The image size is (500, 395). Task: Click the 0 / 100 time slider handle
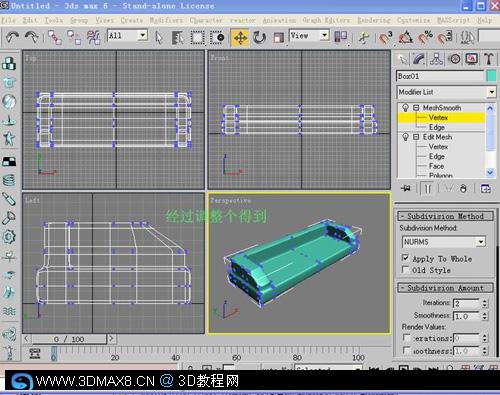[69, 339]
